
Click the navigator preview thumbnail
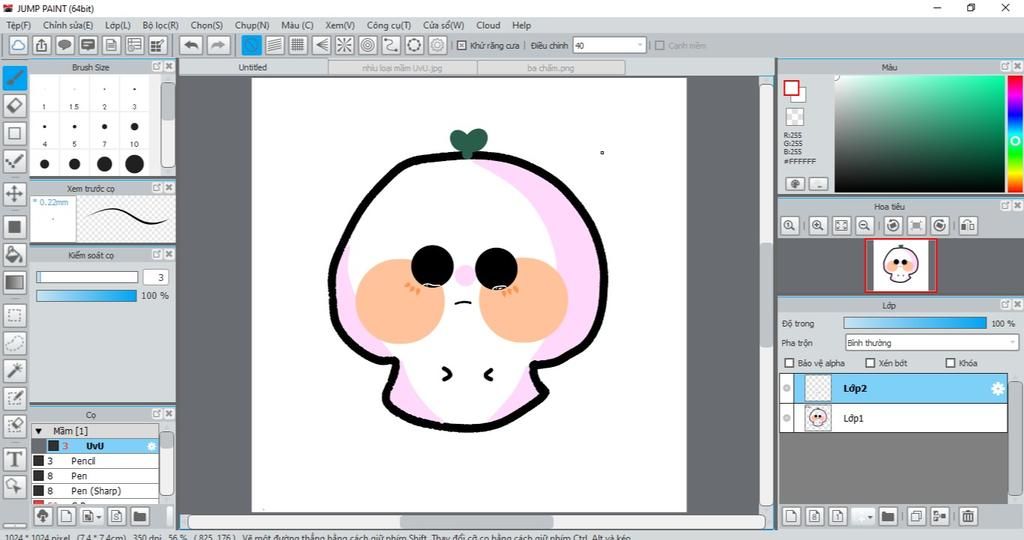point(901,265)
